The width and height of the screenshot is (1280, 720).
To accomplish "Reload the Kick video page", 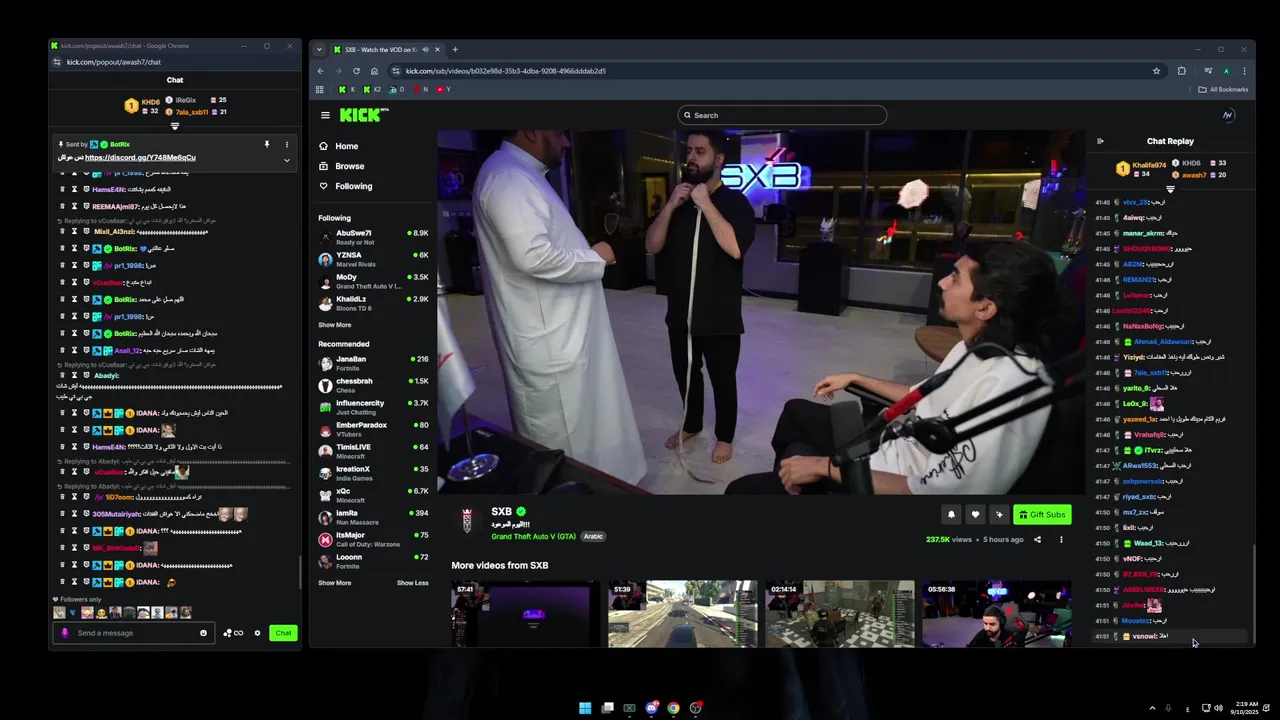I will (x=356, y=71).
